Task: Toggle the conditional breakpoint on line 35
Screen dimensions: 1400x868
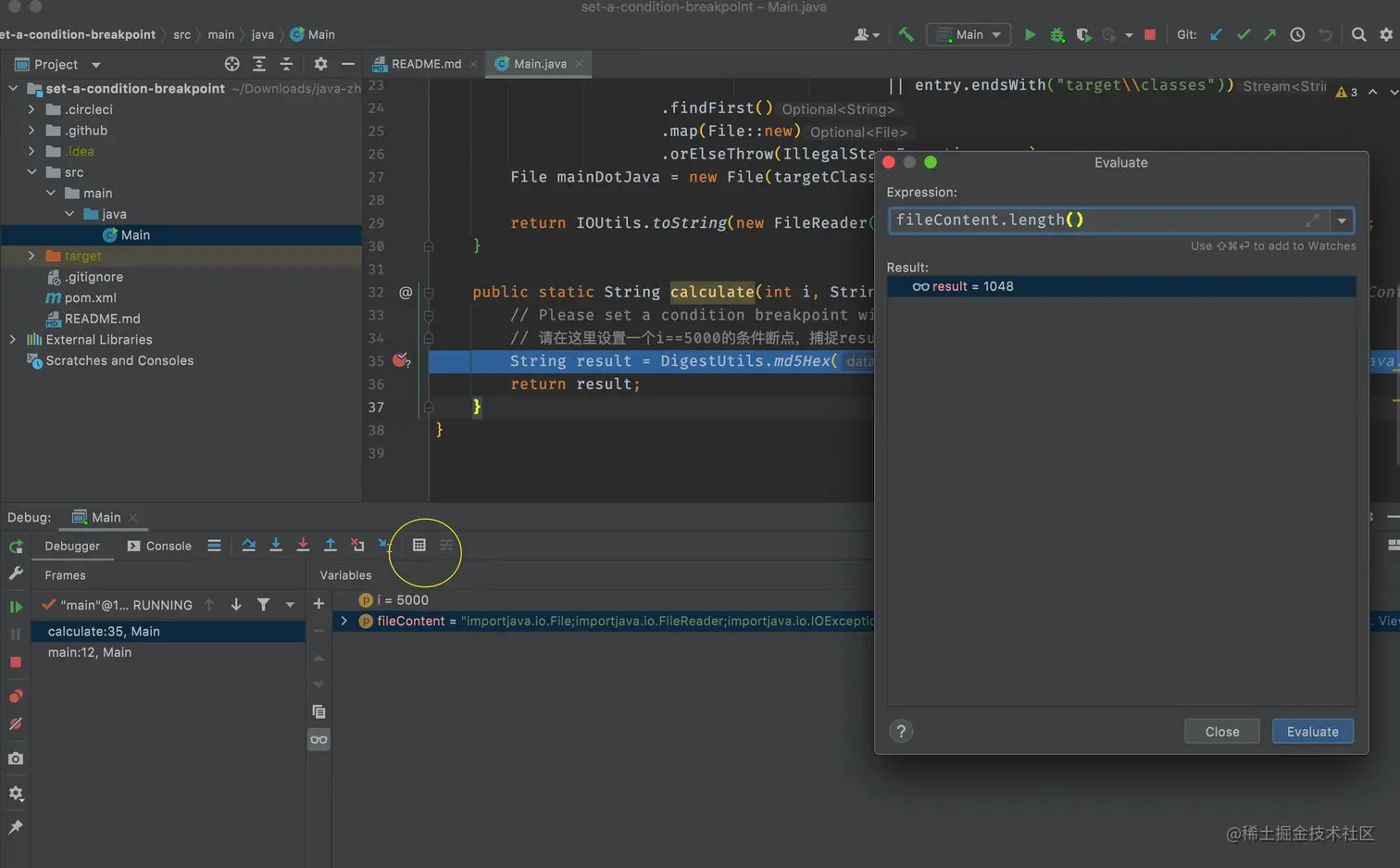Action: [x=400, y=360]
